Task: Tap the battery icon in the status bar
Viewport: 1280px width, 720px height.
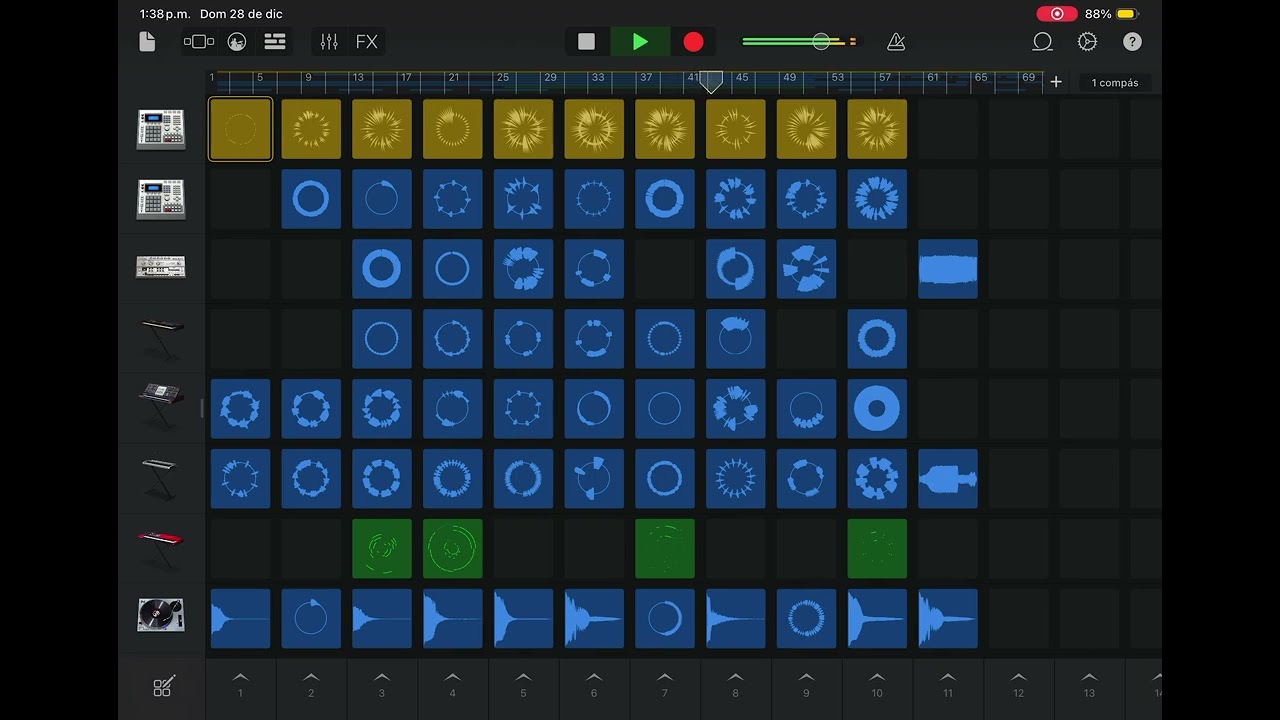Action: pyautogui.click(x=1127, y=14)
